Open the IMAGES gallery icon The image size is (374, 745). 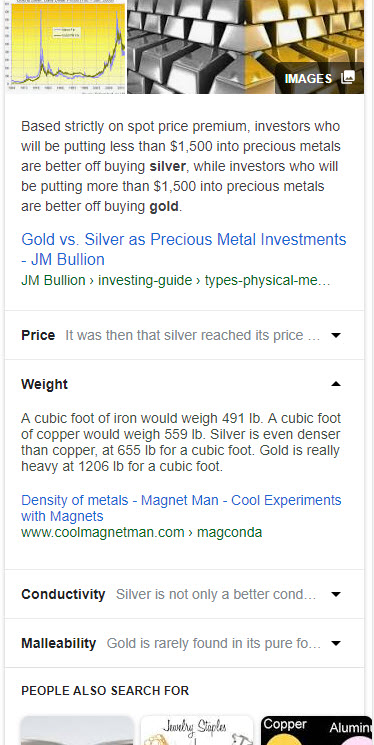348,77
